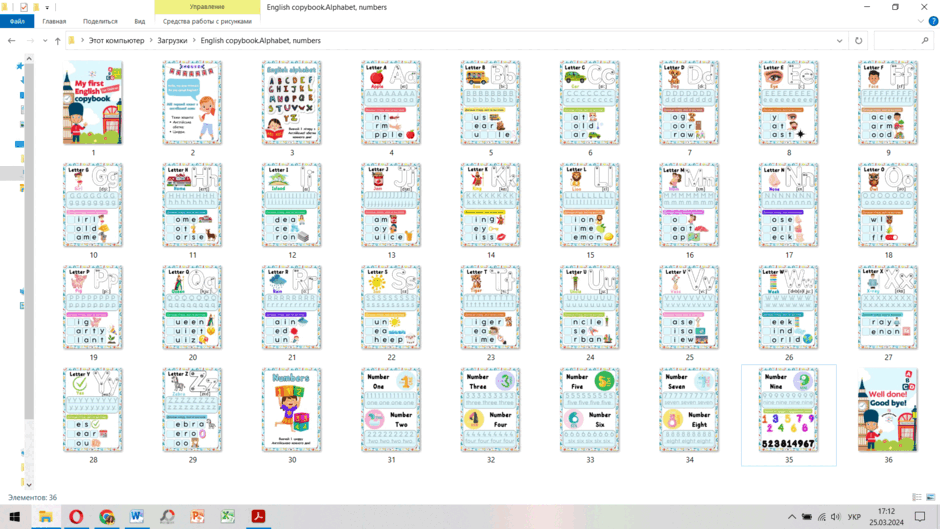The height and width of the screenshot is (529, 940).
Task: Open the Поделиться ribbon tab
Action: 100,21
